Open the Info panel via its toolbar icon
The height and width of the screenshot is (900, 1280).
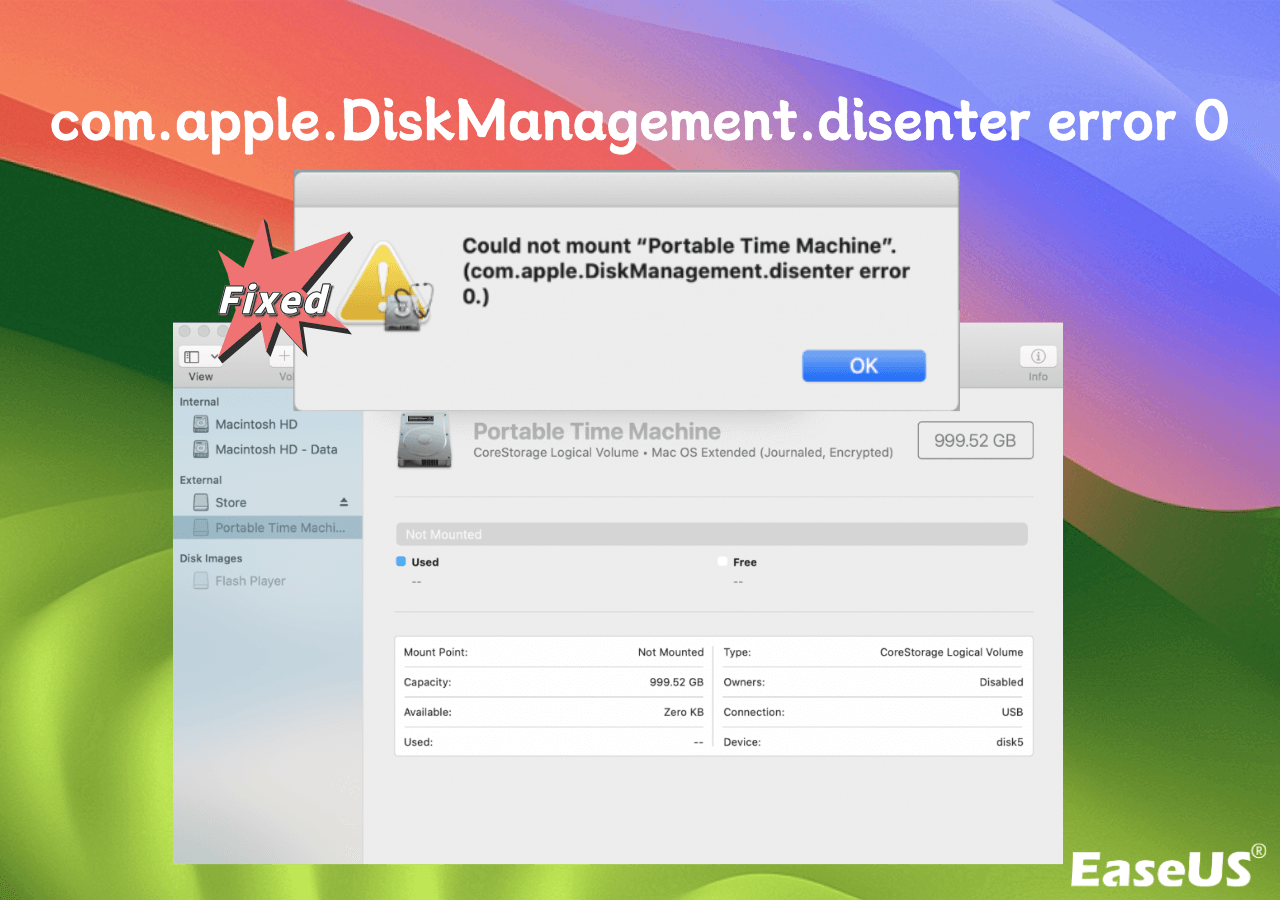point(1038,356)
